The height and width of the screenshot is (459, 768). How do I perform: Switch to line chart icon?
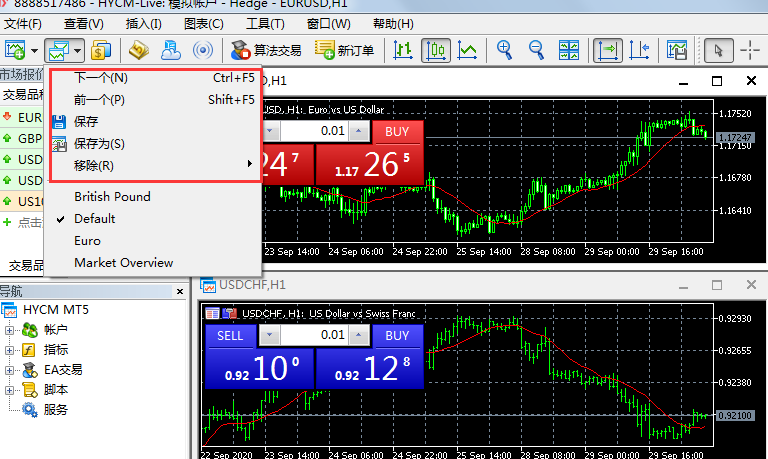pyautogui.click(x=467, y=49)
